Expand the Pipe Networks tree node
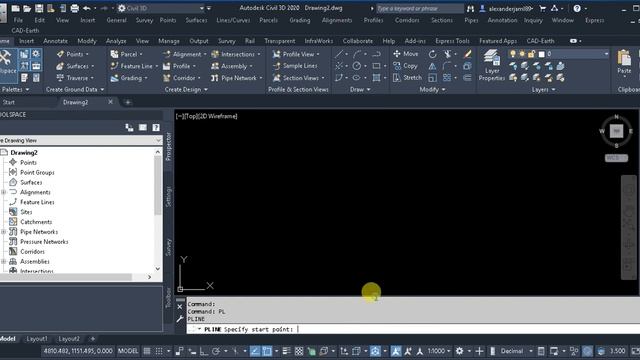Image resolution: width=640 pixels, height=360 pixels. point(4,232)
